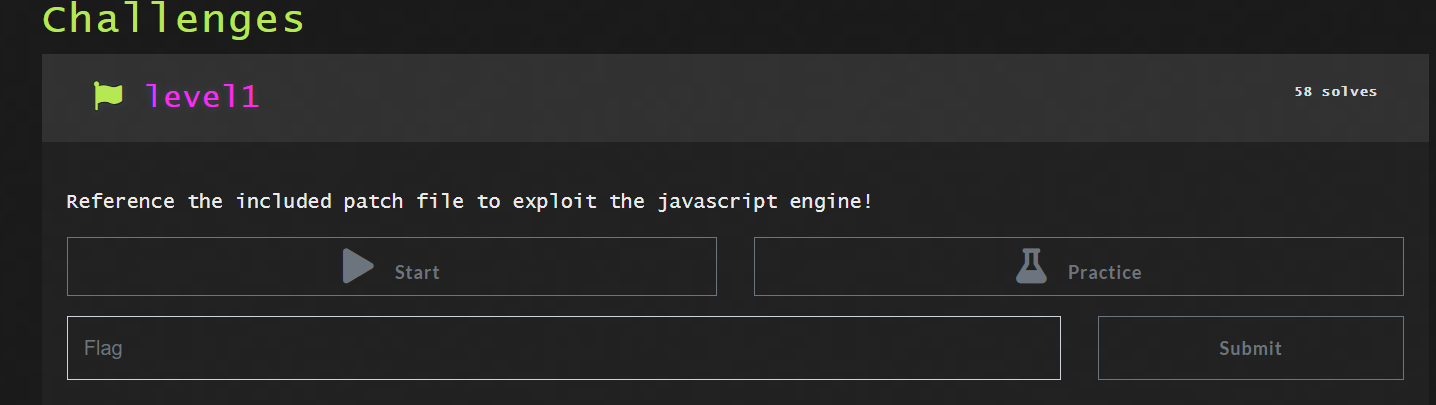Submit the entered flag
The height and width of the screenshot is (405, 1436).
(1250, 348)
